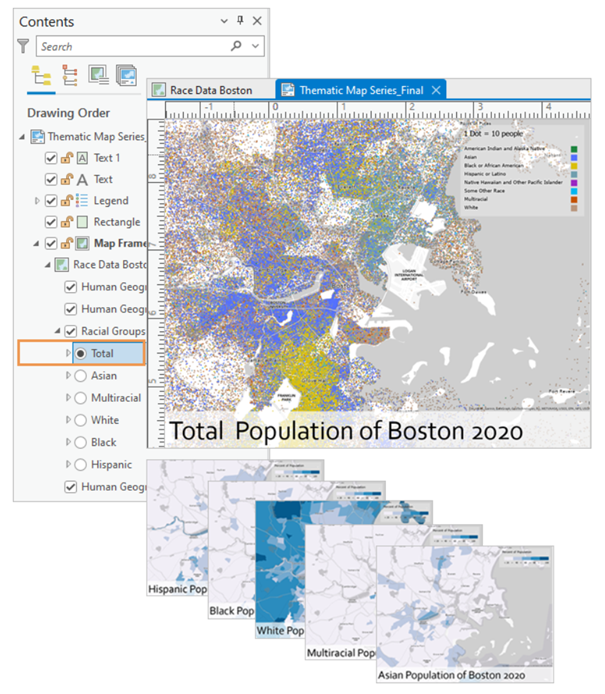Open Contents pane options dropdown chevron
This screenshot has height=694, width=605.
click(224, 21)
